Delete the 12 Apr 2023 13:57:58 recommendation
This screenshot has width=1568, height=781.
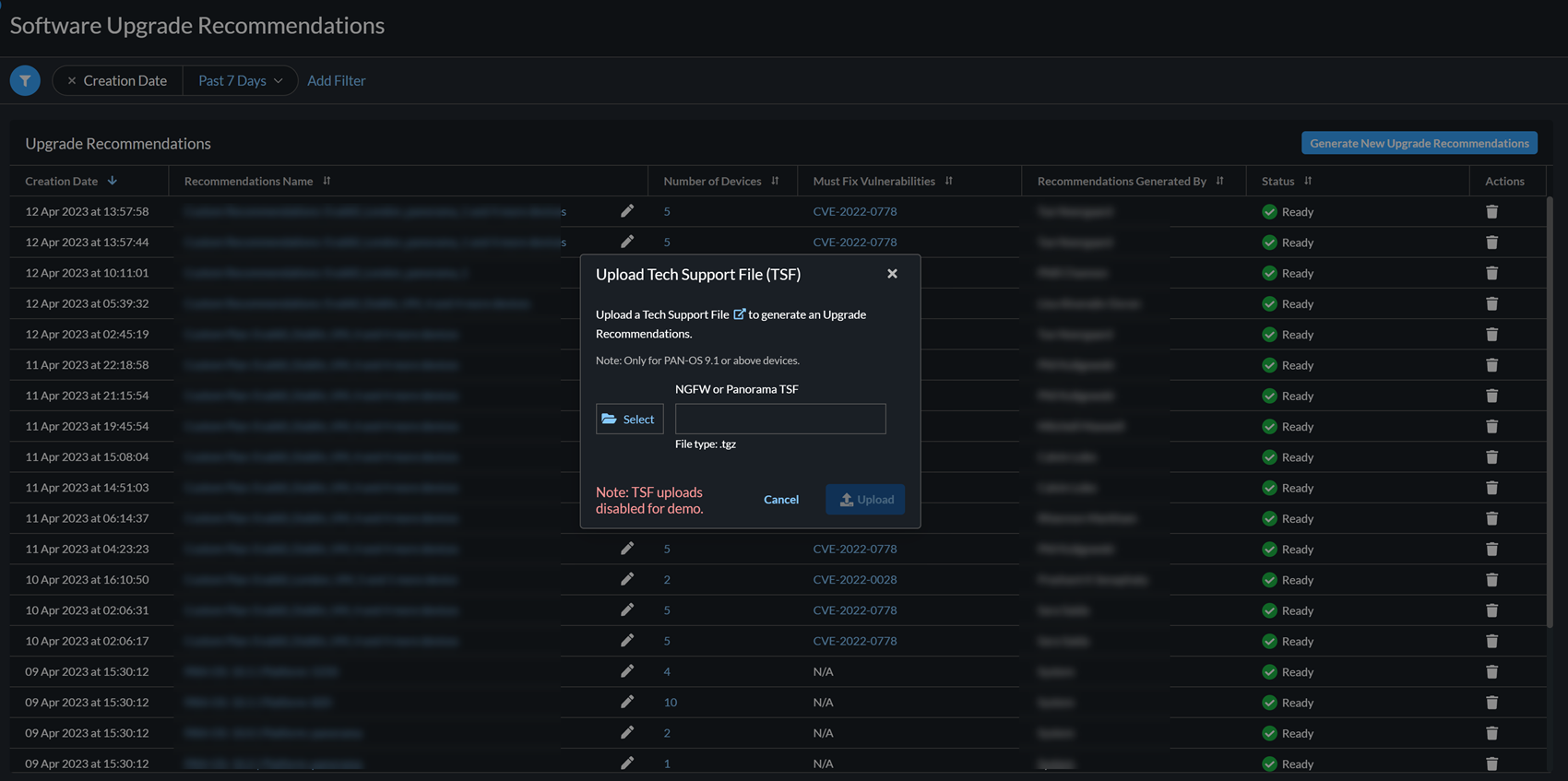[1491, 211]
